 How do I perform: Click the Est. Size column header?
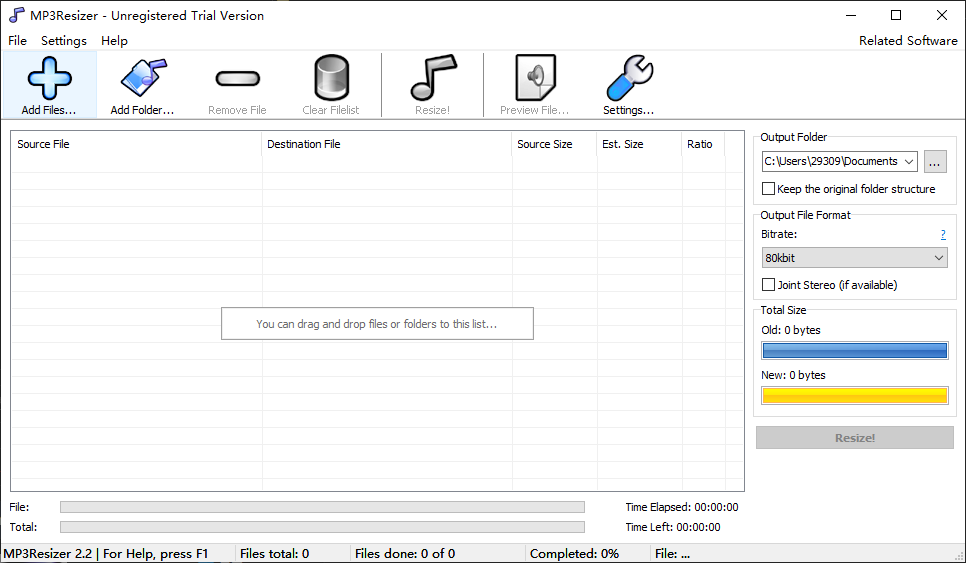pyautogui.click(x=639, y=144)
